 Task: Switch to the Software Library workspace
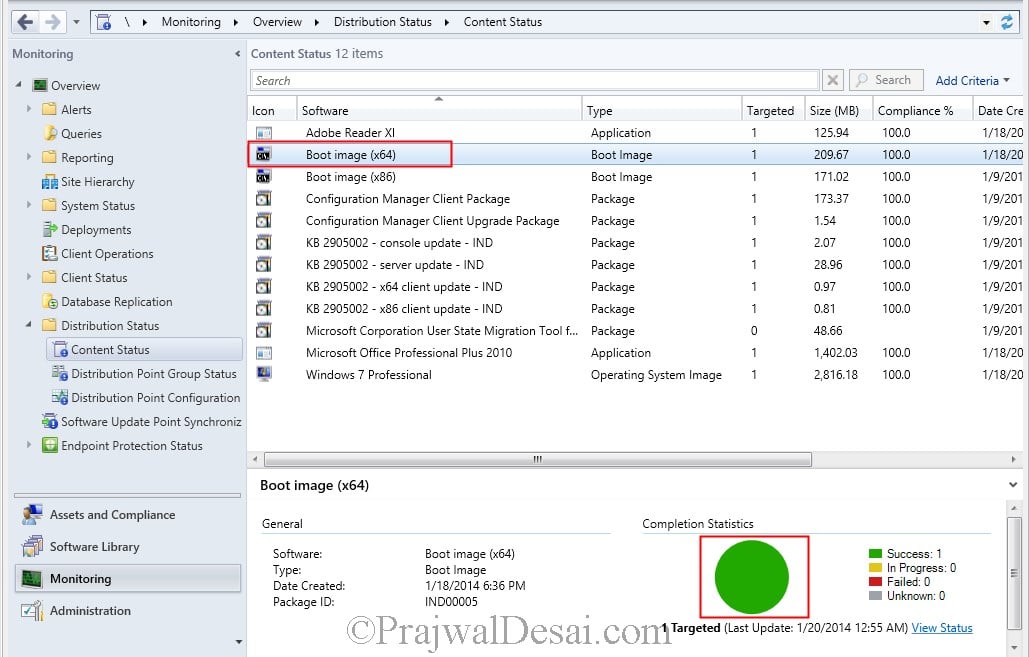point(128,547)
